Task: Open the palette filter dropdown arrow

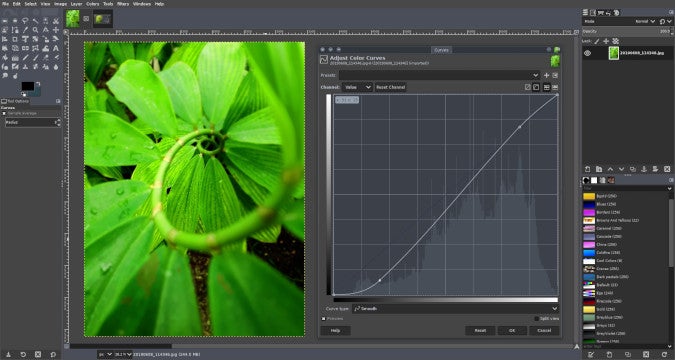Action: [670, 189]
